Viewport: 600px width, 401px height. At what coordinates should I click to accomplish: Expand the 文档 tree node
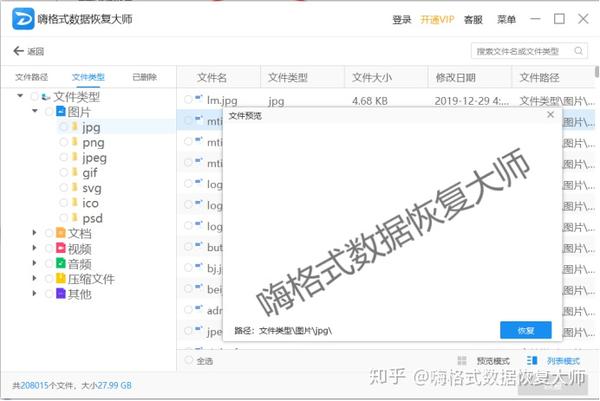click(34, 233)
